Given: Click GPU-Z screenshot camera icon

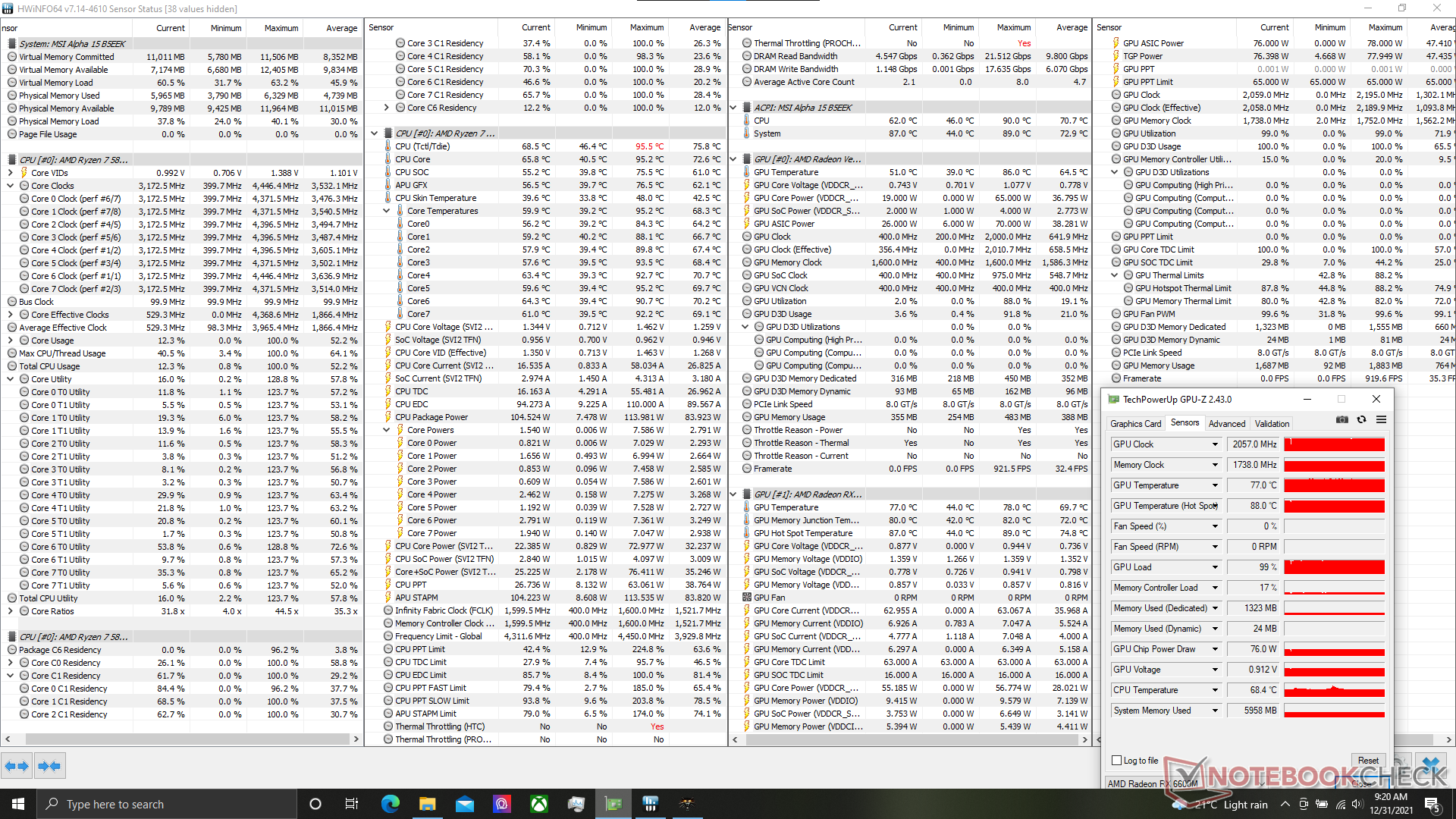Looking at the screenshot, I should click(1342, 419).
